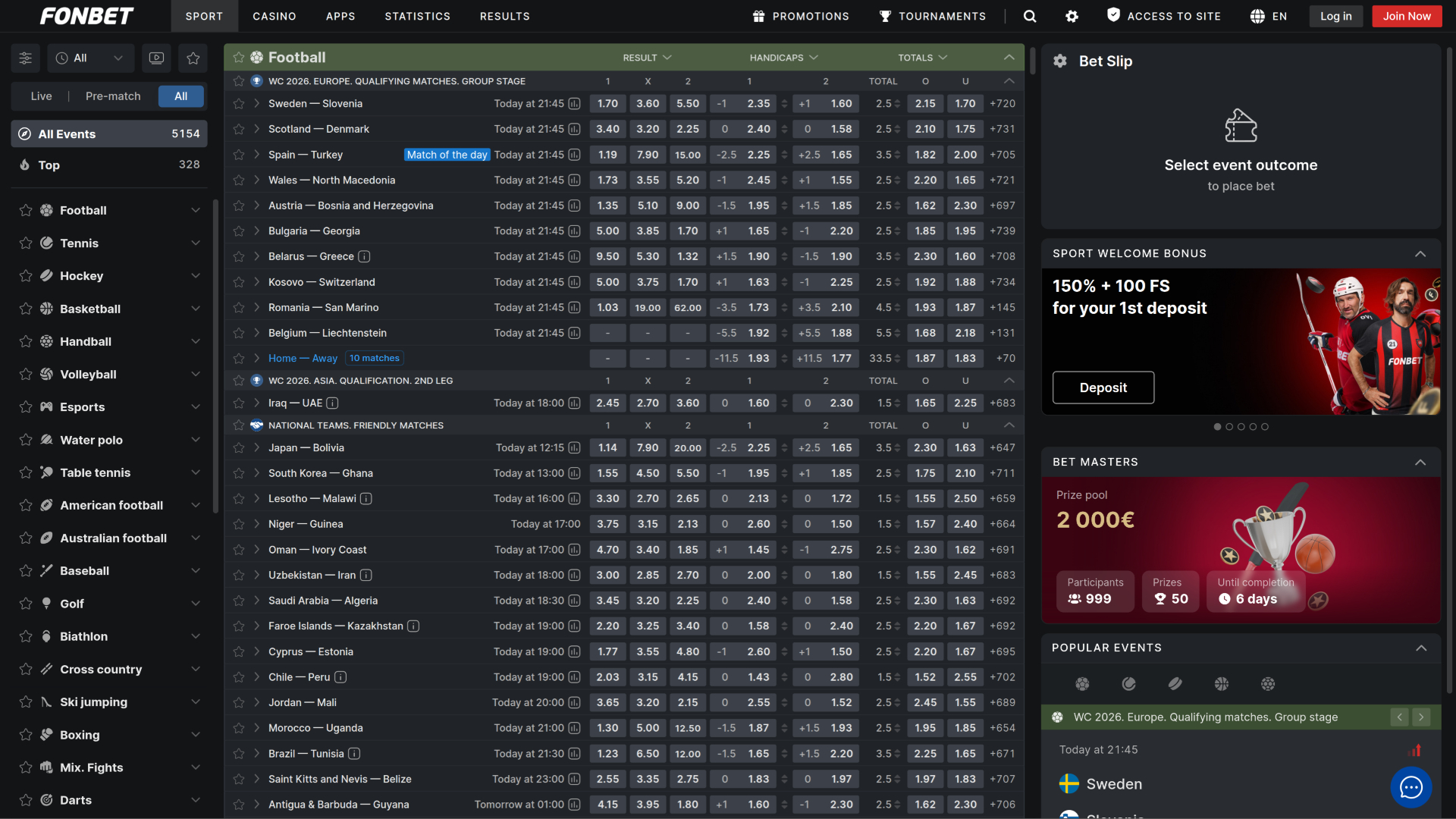
Task: Increase the 2.5 total using its stepper arrow
Action: pos(899,102)
